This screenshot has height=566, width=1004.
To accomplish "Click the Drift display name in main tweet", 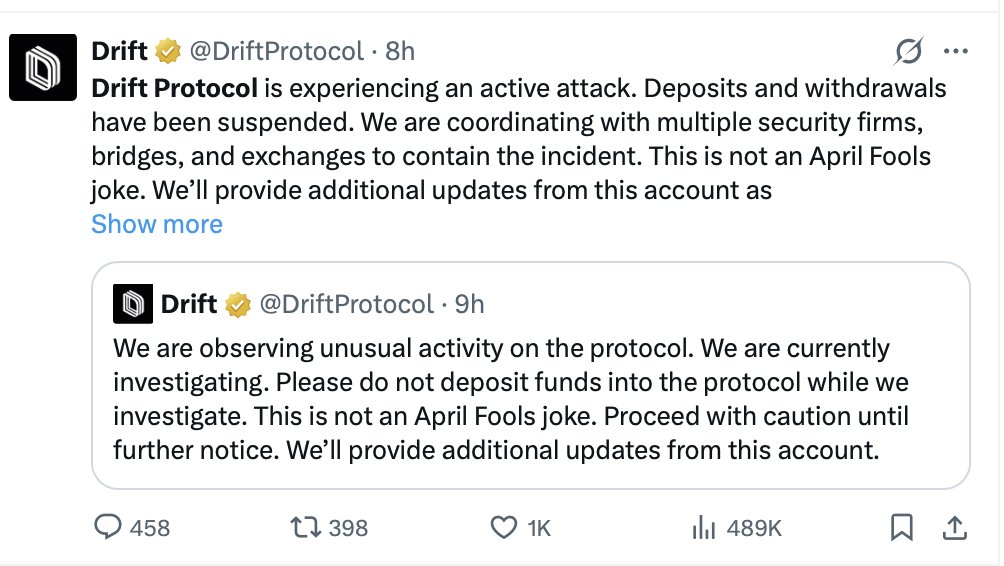I will click(119, 50).
